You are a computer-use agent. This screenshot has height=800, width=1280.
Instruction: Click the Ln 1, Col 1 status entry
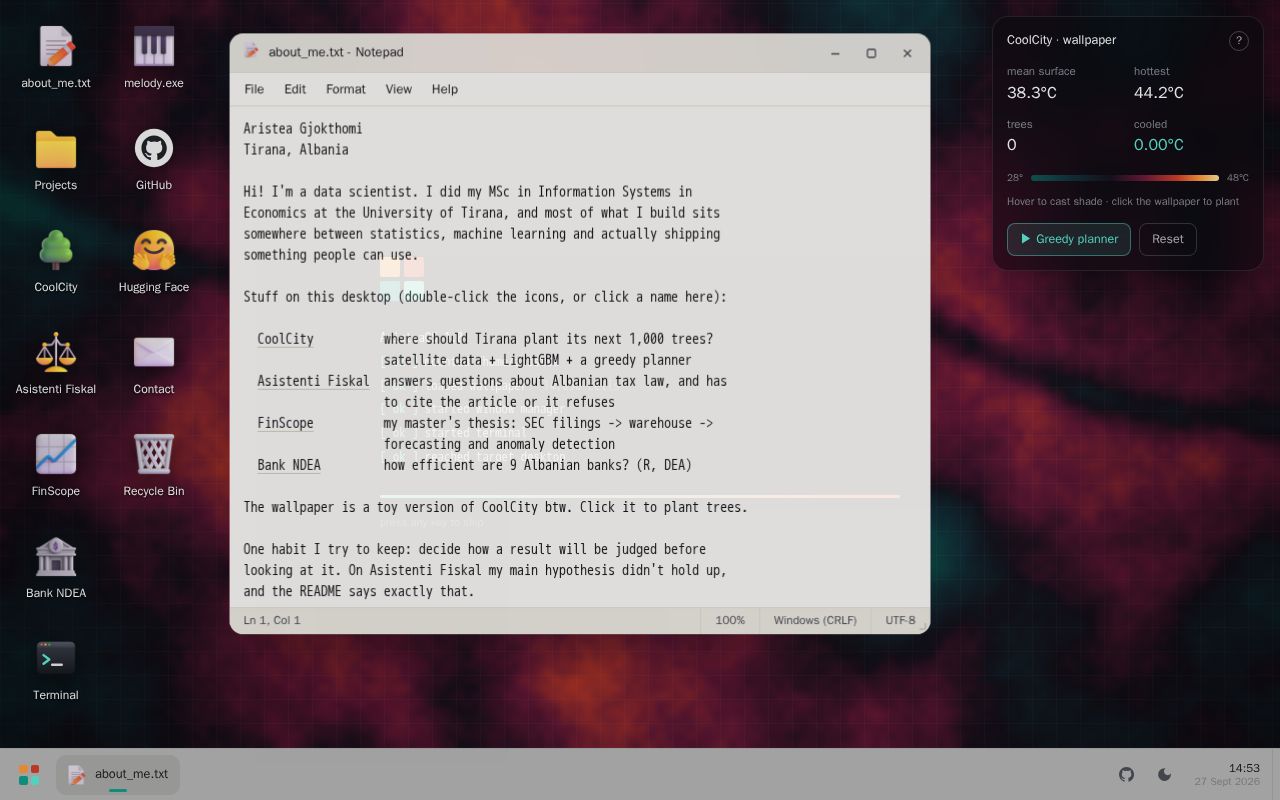272,621
